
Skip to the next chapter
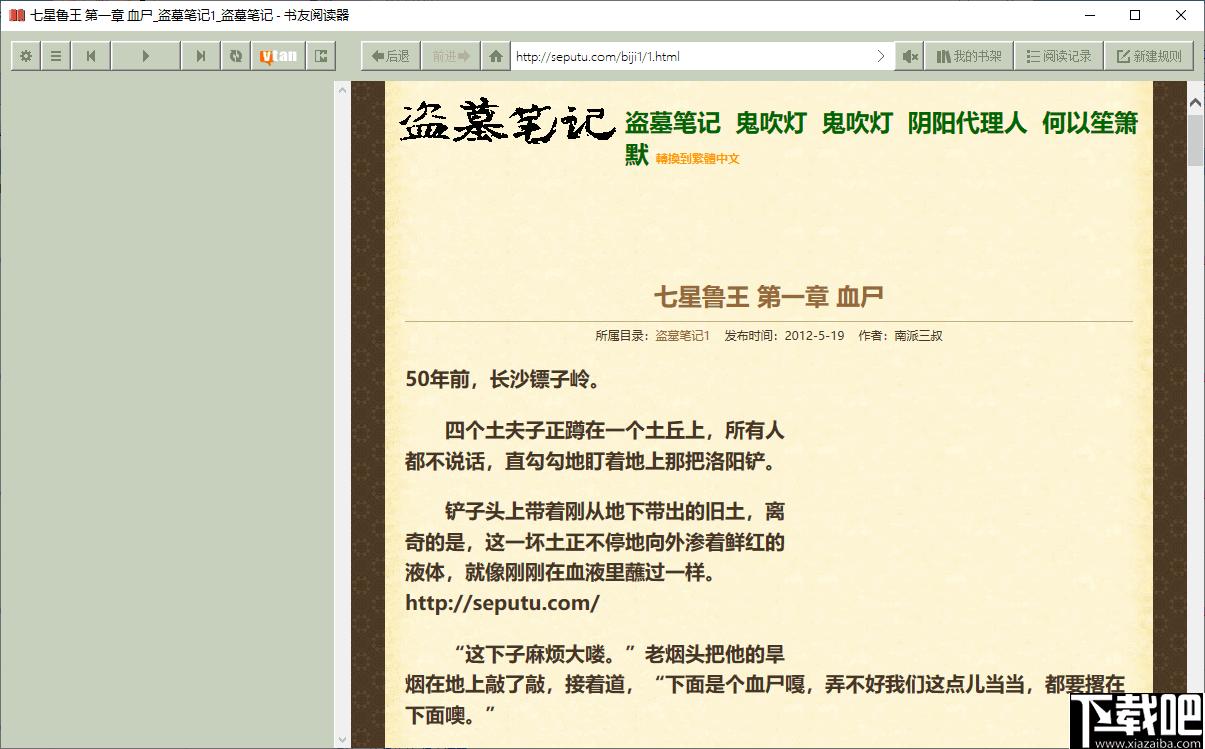201,56
